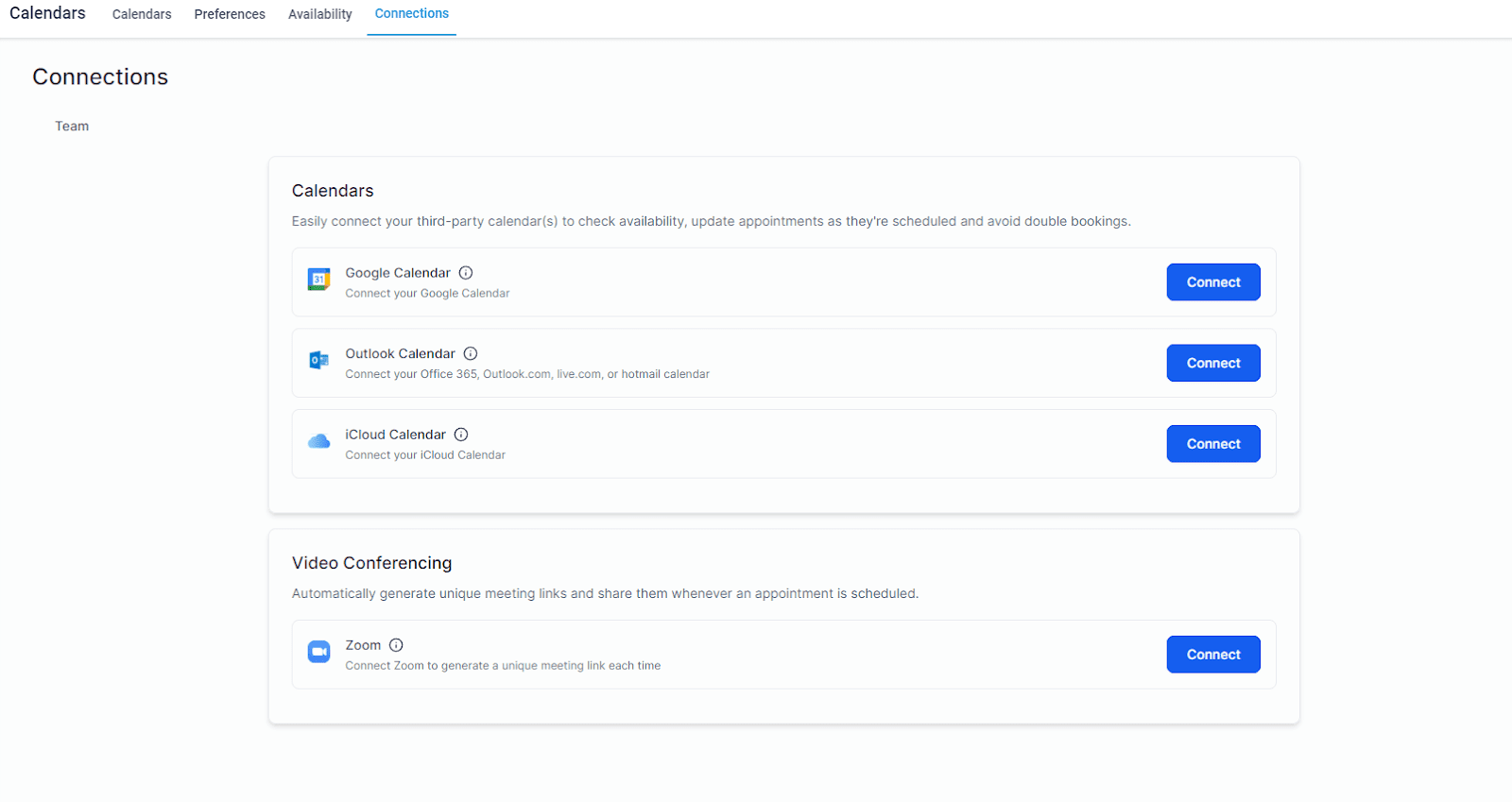1512x802 pixels.
Task: Click the Google Calendar title text
Action: pyautogui.click(x=398, y=273)
